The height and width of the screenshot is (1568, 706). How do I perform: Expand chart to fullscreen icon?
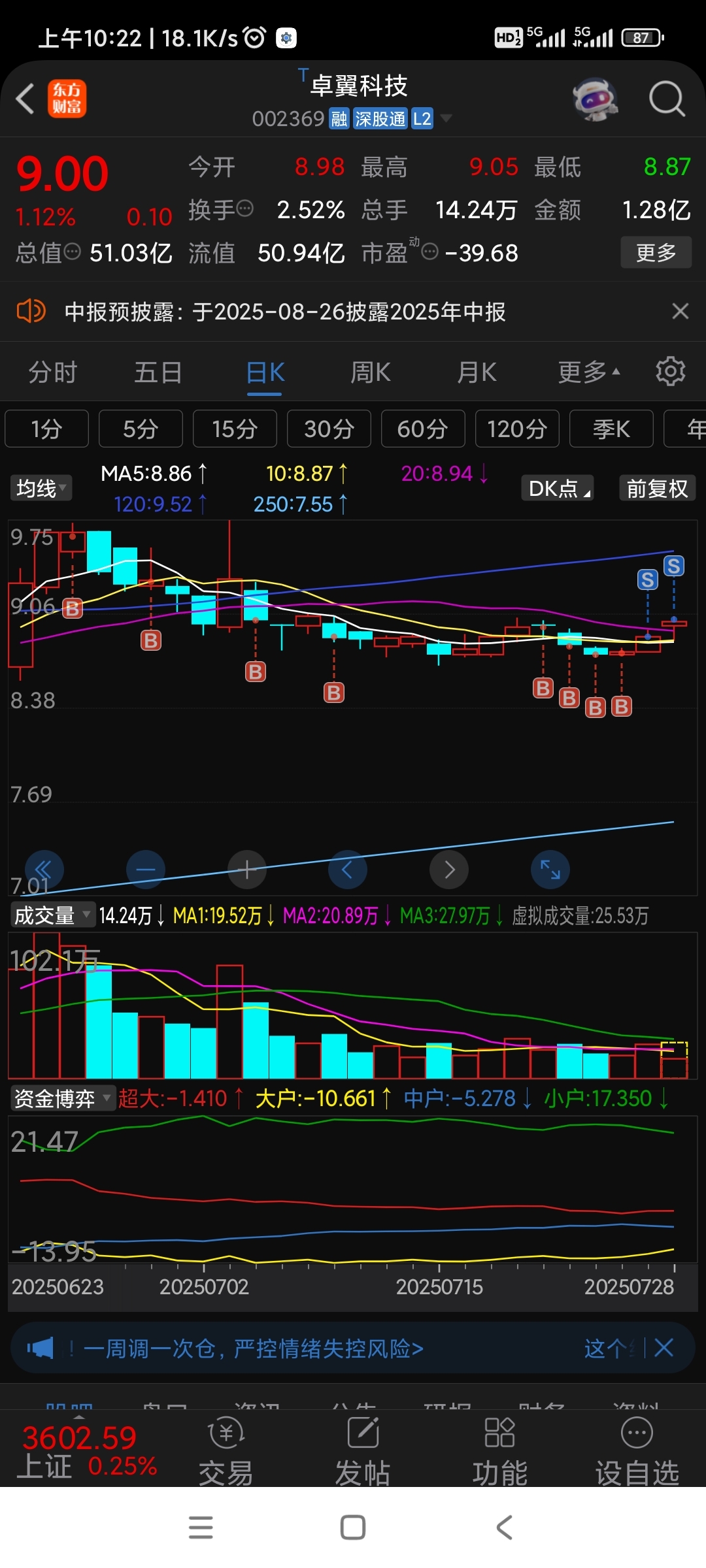[550, 870]
